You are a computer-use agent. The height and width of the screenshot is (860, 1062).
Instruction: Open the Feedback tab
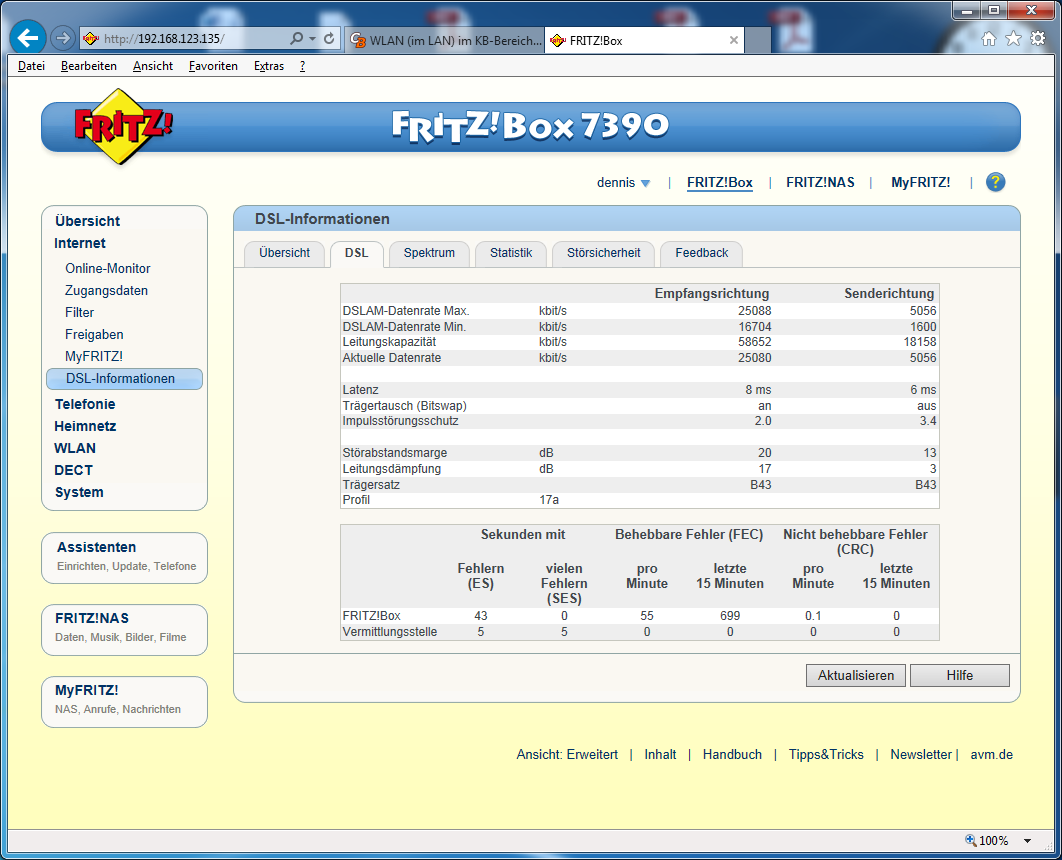tap(702, 253)
